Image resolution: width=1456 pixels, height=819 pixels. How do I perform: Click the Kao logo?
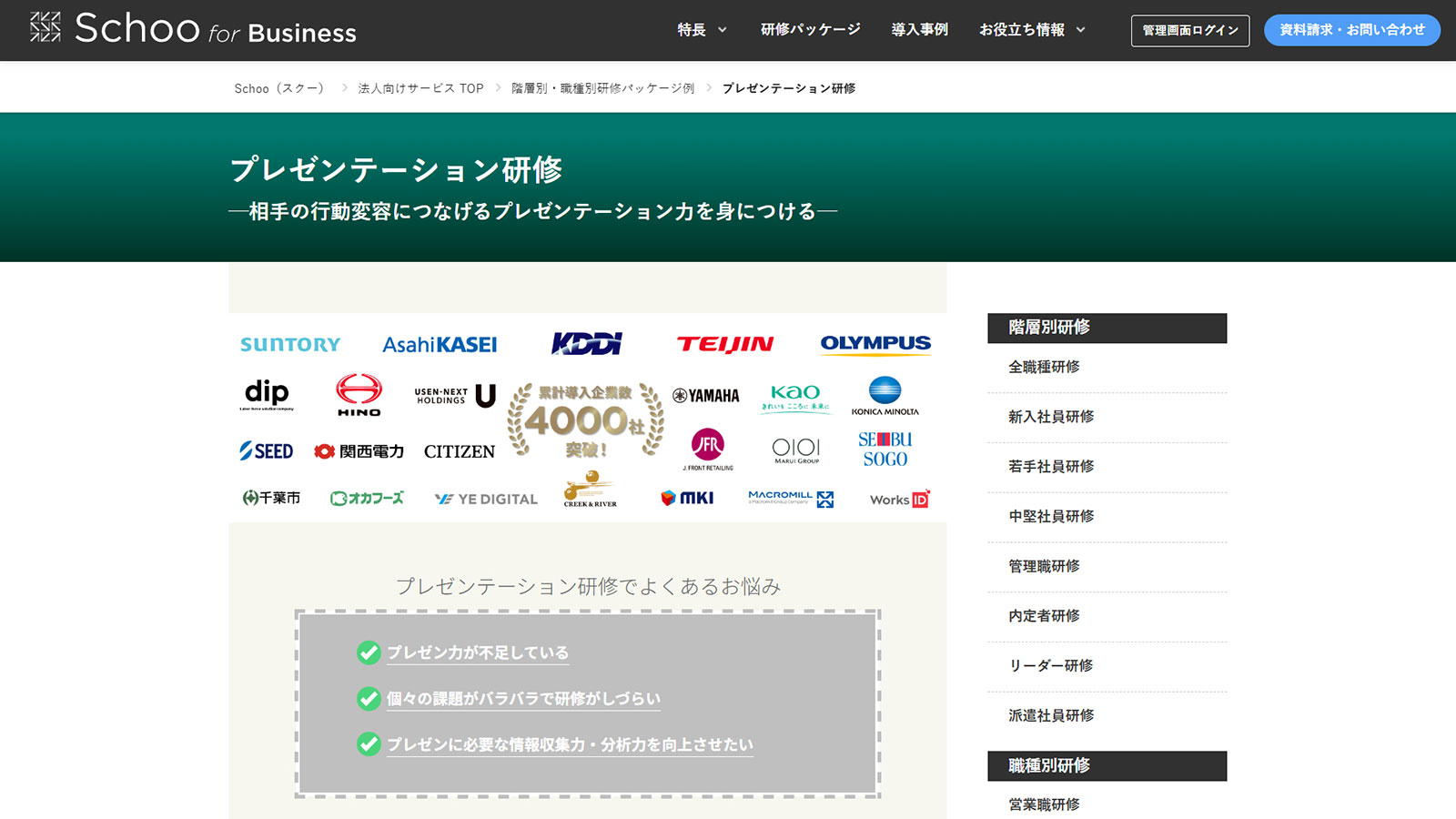tap(795, 398)
